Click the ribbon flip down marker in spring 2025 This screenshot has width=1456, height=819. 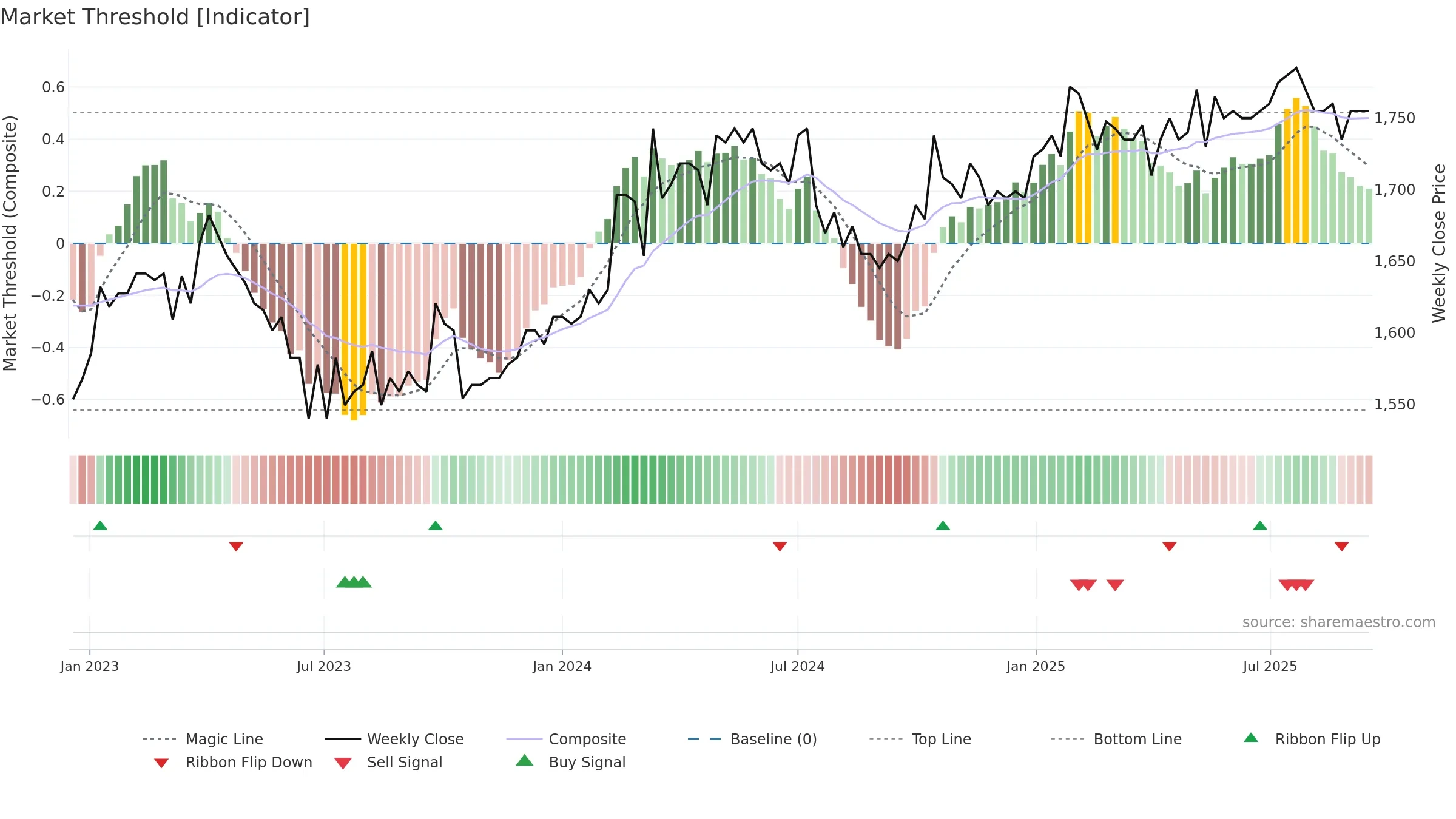point(1170,547)
